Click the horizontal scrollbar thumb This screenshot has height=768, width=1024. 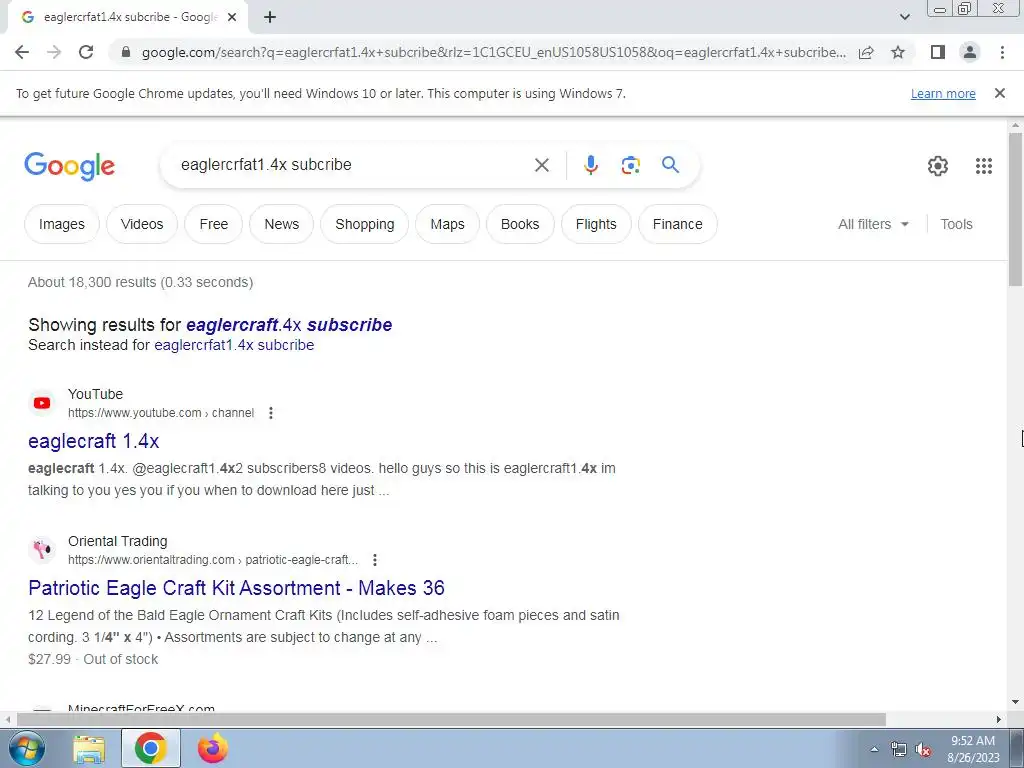451,719
